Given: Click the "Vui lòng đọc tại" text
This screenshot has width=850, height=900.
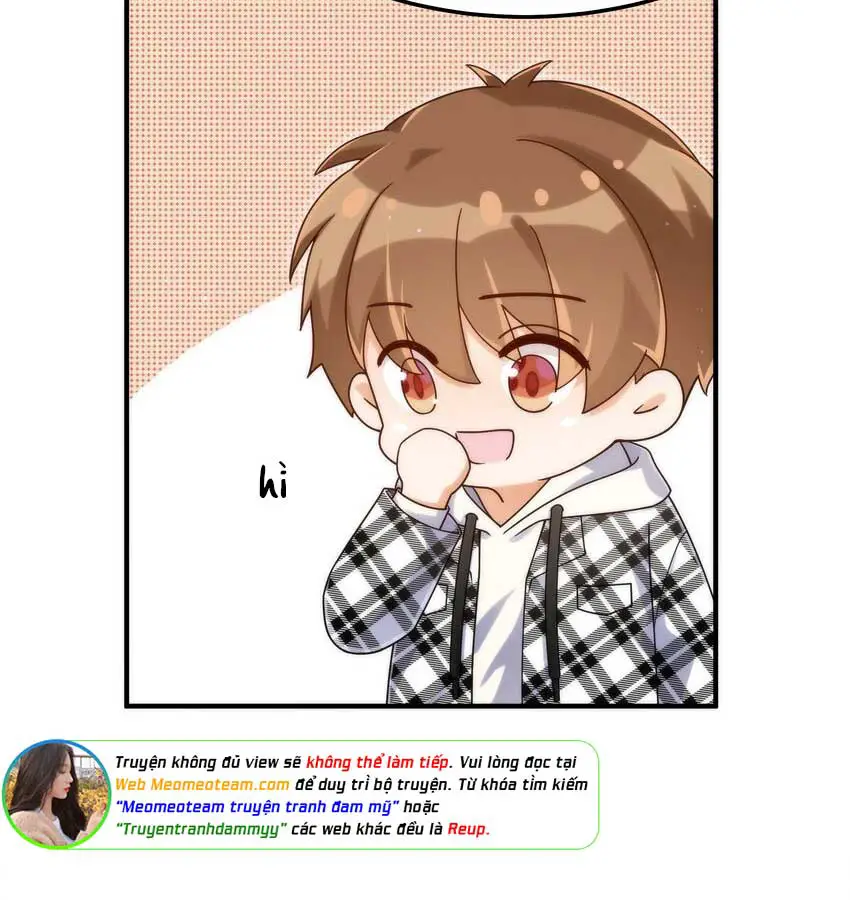Looking at the screenshot, I should [x=518, y=762].
